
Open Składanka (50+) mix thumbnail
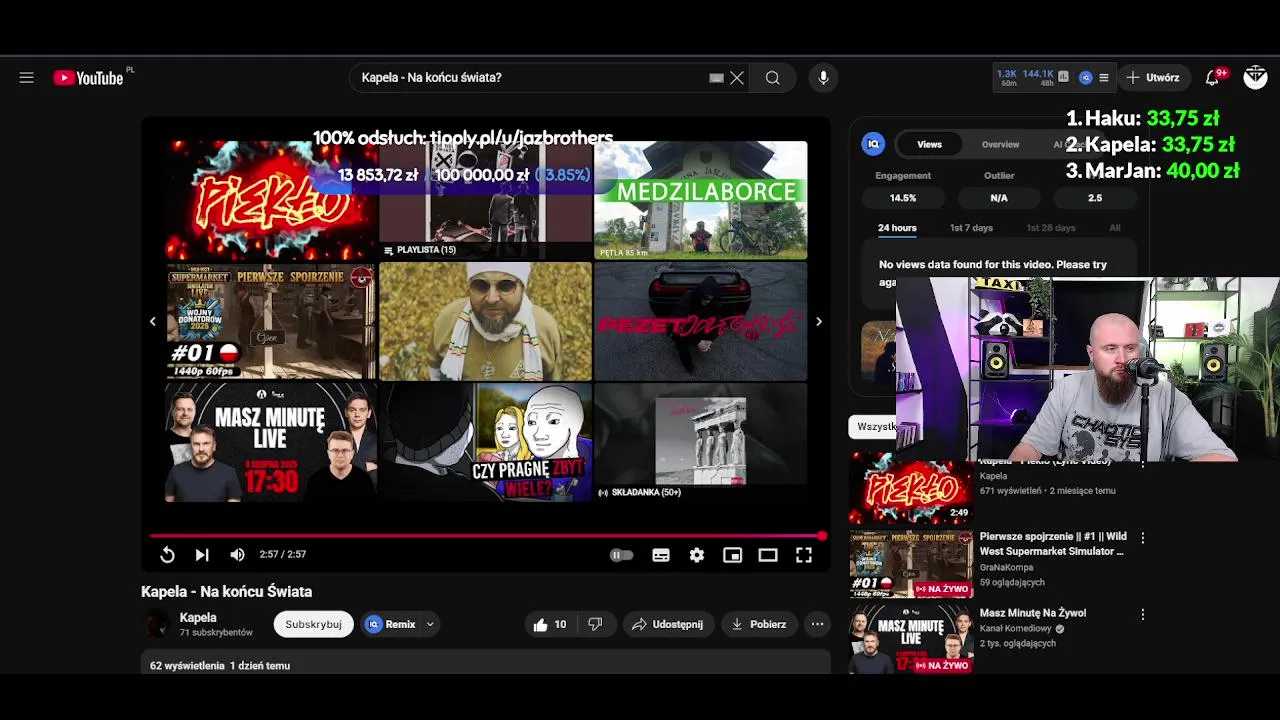[x=700, y=441]
